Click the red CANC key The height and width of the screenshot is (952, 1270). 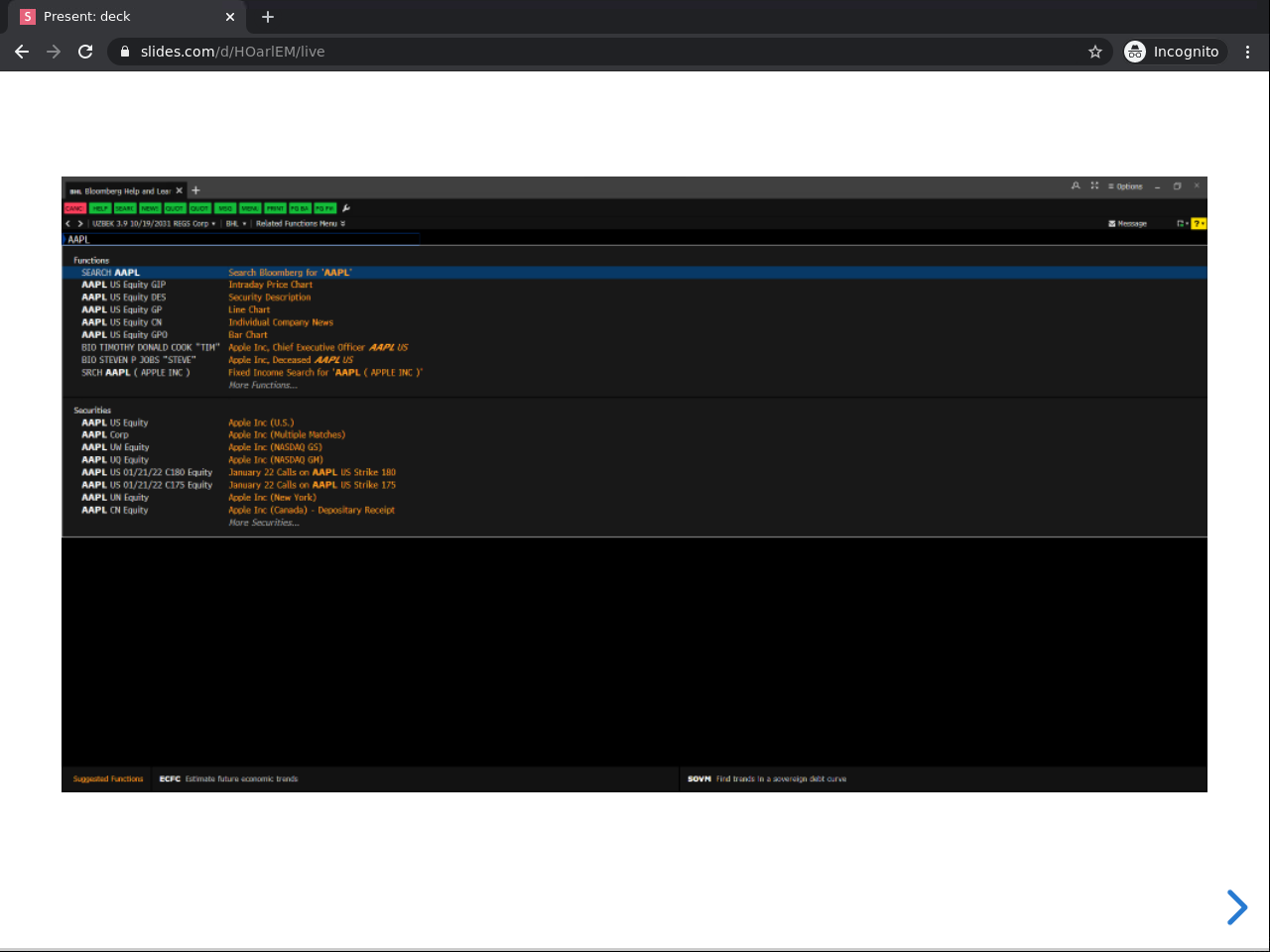[x=74, y=208]
